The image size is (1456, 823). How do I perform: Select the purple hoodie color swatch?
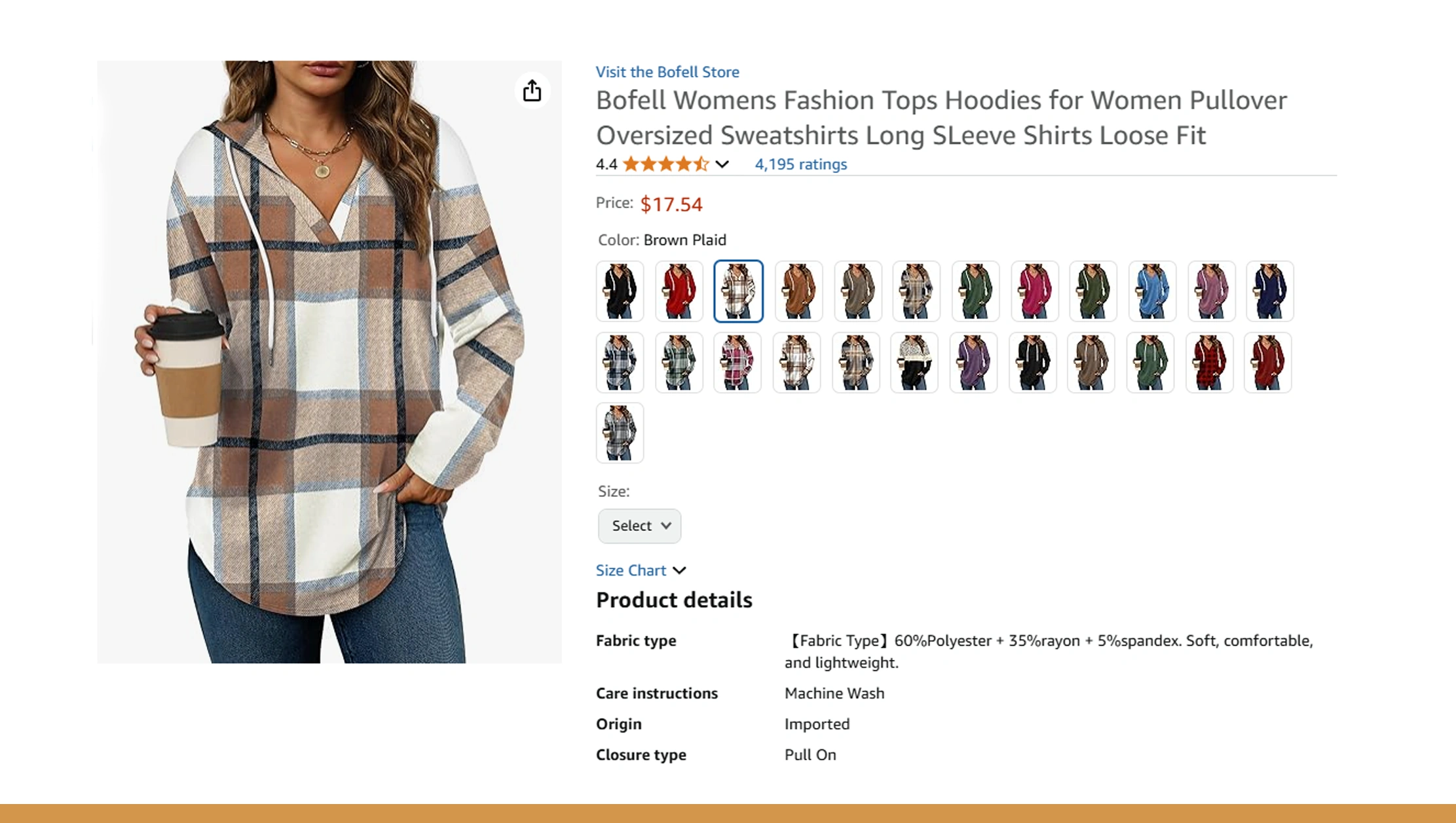973,362
